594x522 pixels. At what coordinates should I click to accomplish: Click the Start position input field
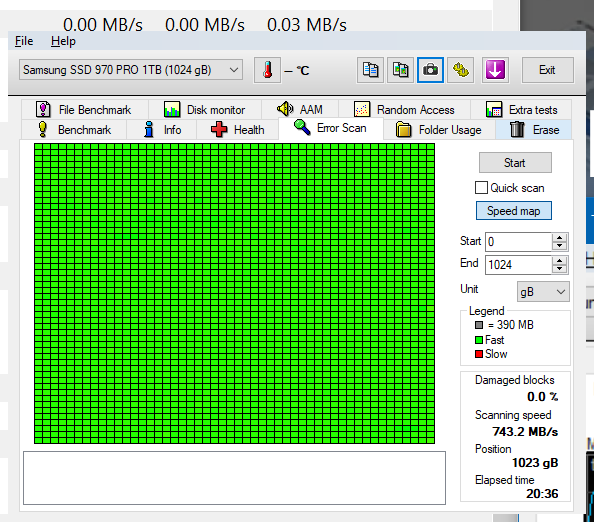518,242
